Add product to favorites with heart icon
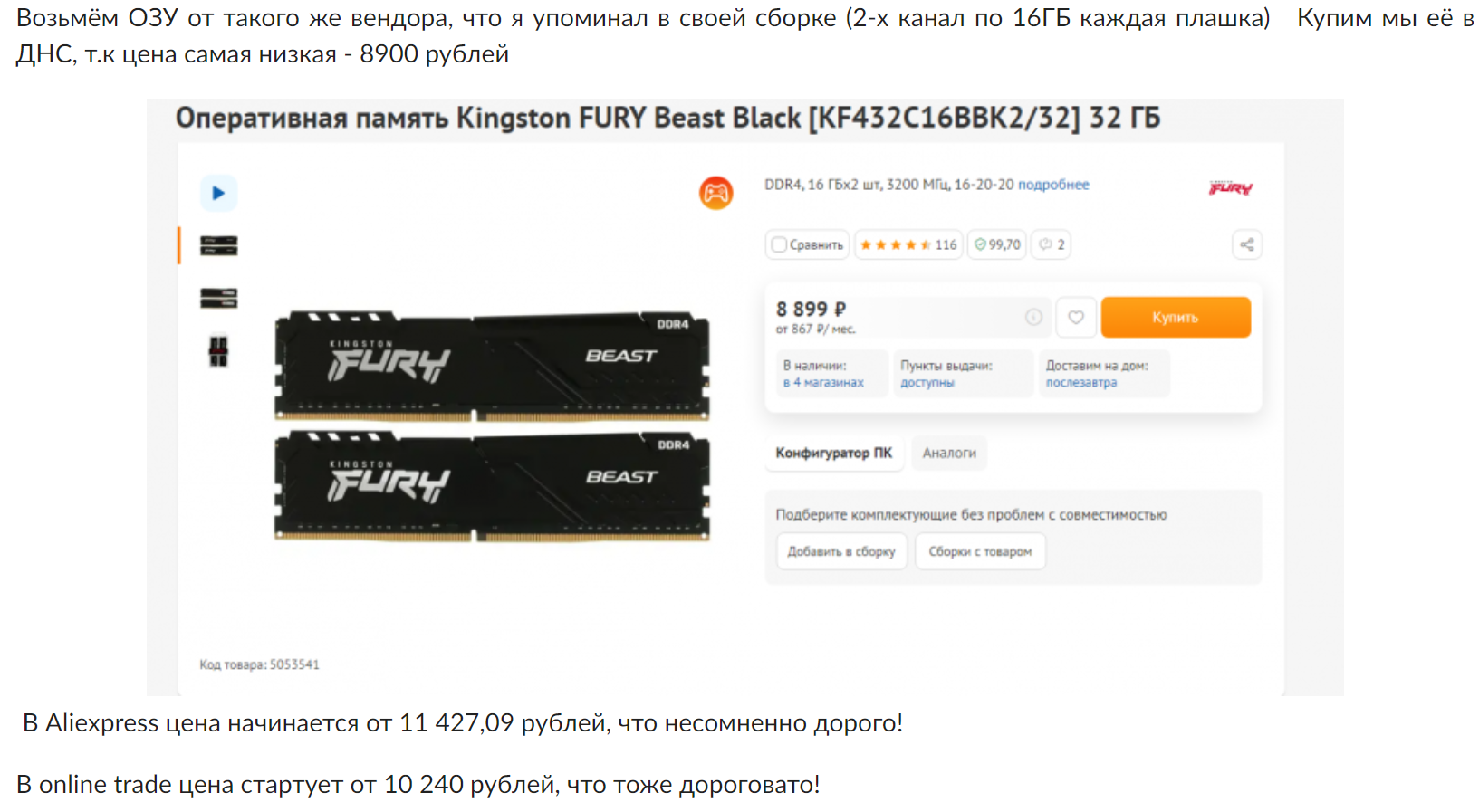 [1076, 317]
